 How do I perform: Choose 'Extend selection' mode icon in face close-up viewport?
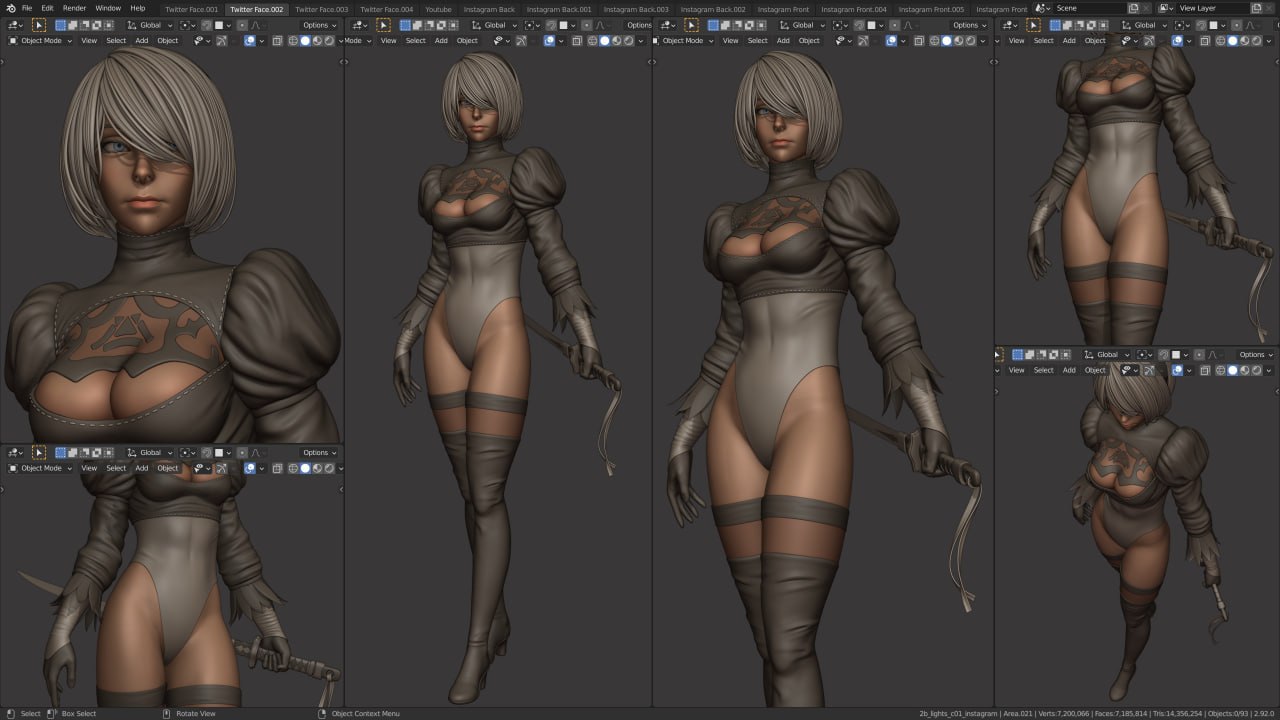coord(72,25)
